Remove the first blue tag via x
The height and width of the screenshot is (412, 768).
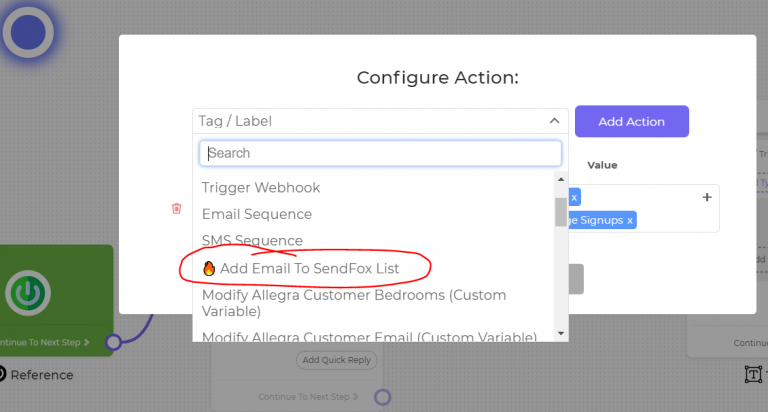[574, 198]
